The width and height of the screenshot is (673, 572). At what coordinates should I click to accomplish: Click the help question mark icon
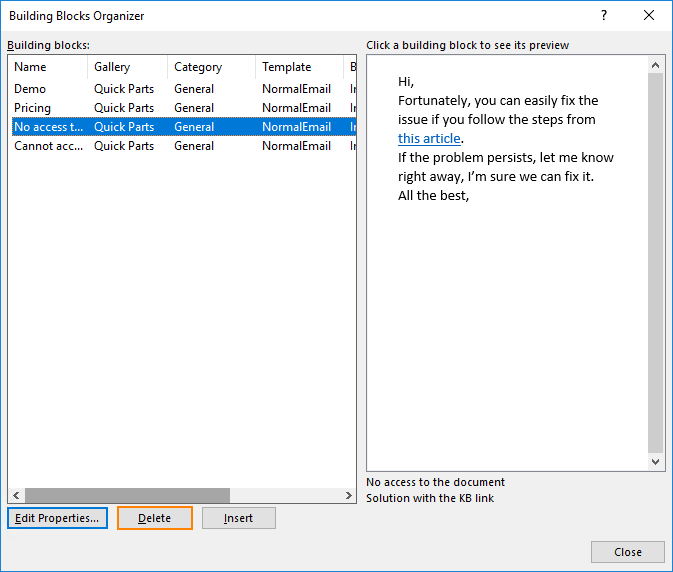[x=604, y=15]
